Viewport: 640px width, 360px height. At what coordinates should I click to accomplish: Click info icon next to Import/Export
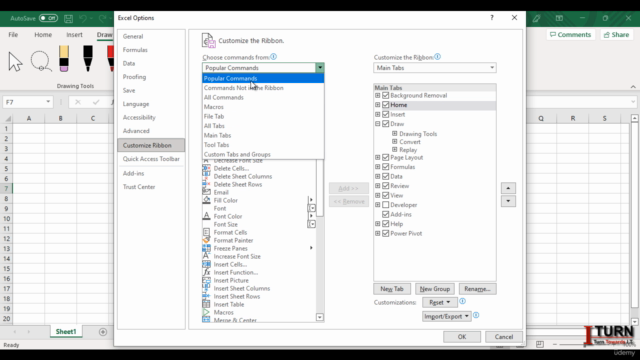[x=476, y=315]
